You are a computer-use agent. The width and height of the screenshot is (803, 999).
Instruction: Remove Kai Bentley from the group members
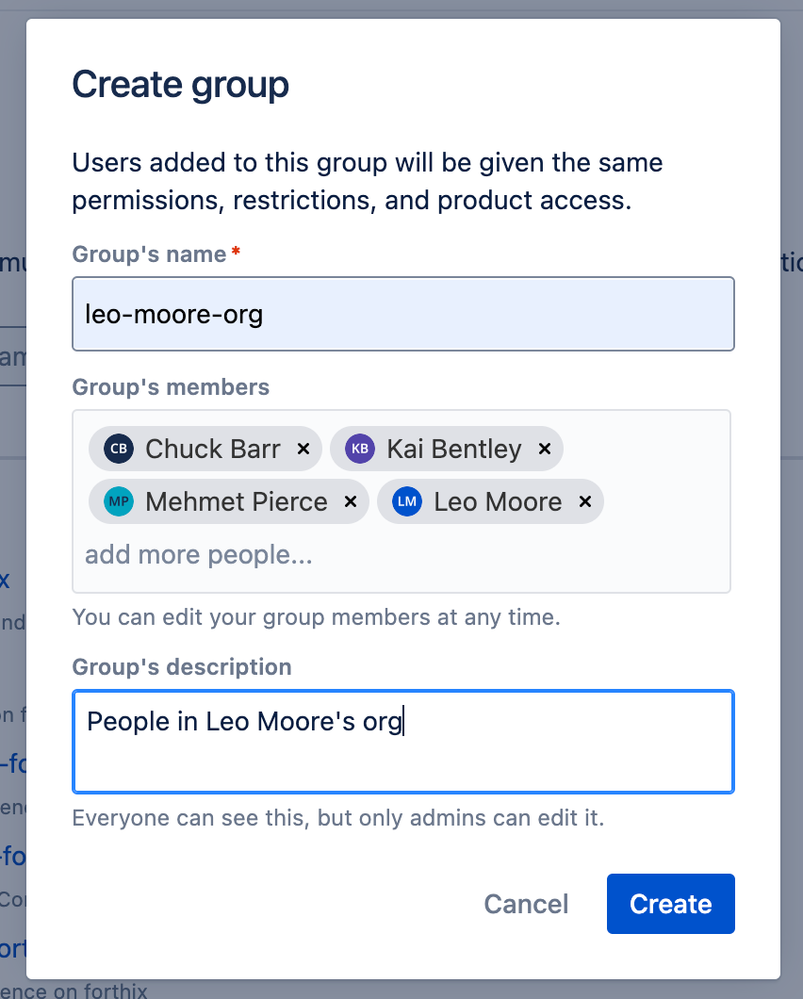[x=544, y=449]
